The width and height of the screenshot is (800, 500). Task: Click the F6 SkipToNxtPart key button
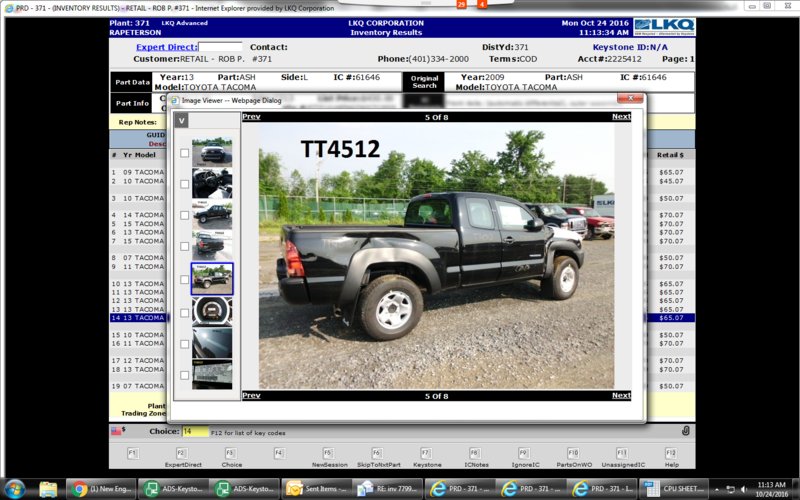tap(377, 453)
